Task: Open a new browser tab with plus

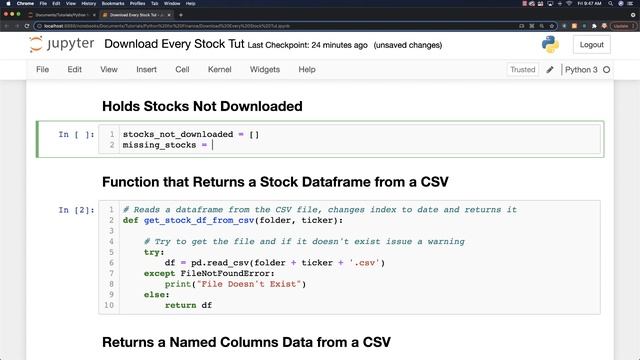Action: click(x=181, y=15)
